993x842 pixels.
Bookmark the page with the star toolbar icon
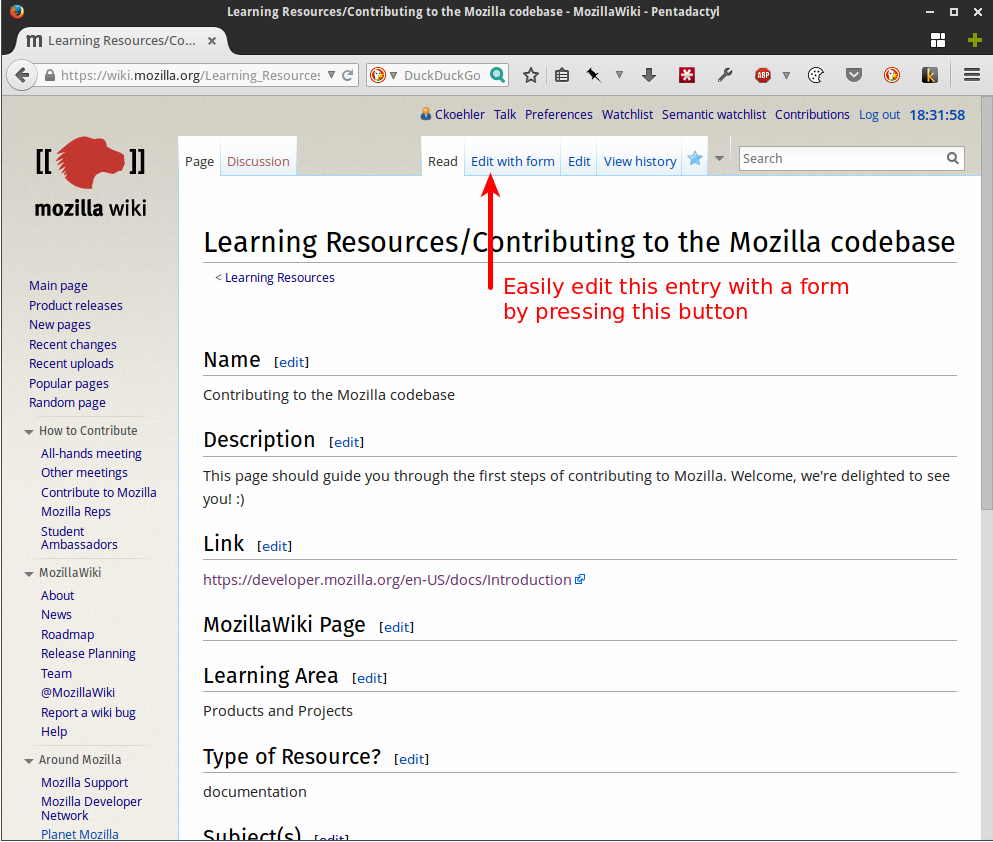tap(531, 75)
